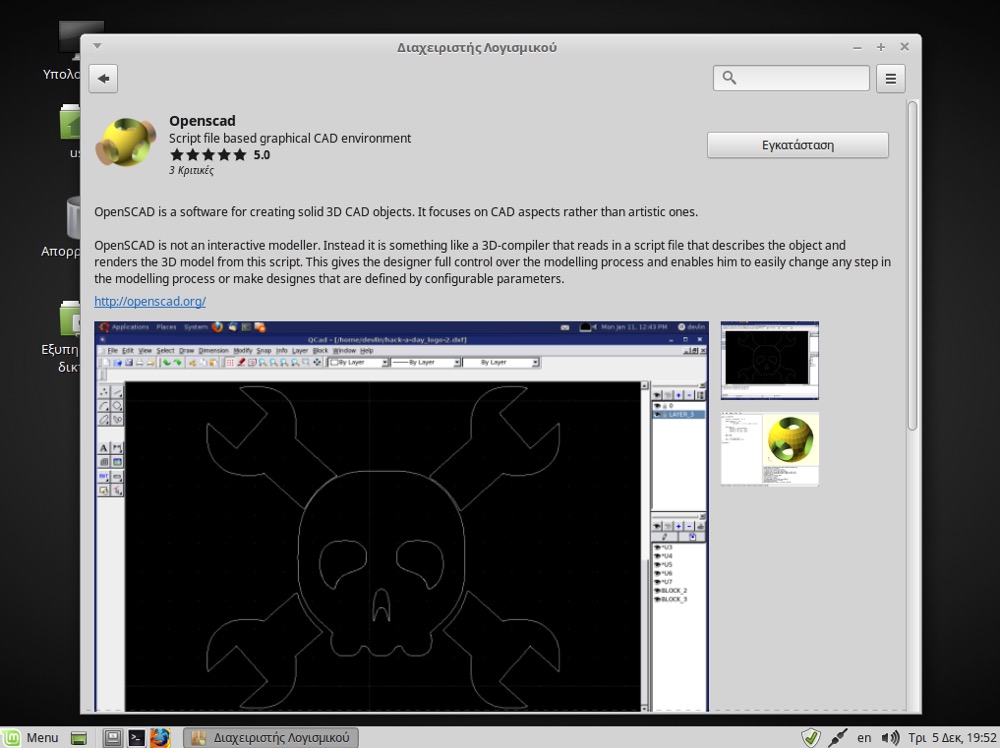Minimize the Software Manager window

[857, 48]
